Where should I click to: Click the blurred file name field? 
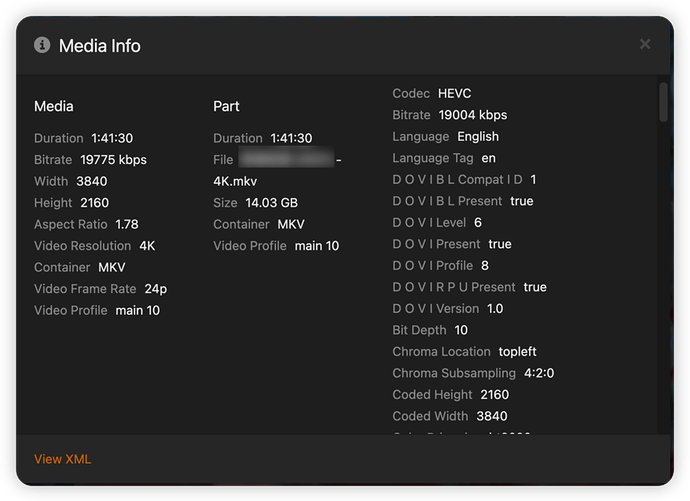(286, 158)
